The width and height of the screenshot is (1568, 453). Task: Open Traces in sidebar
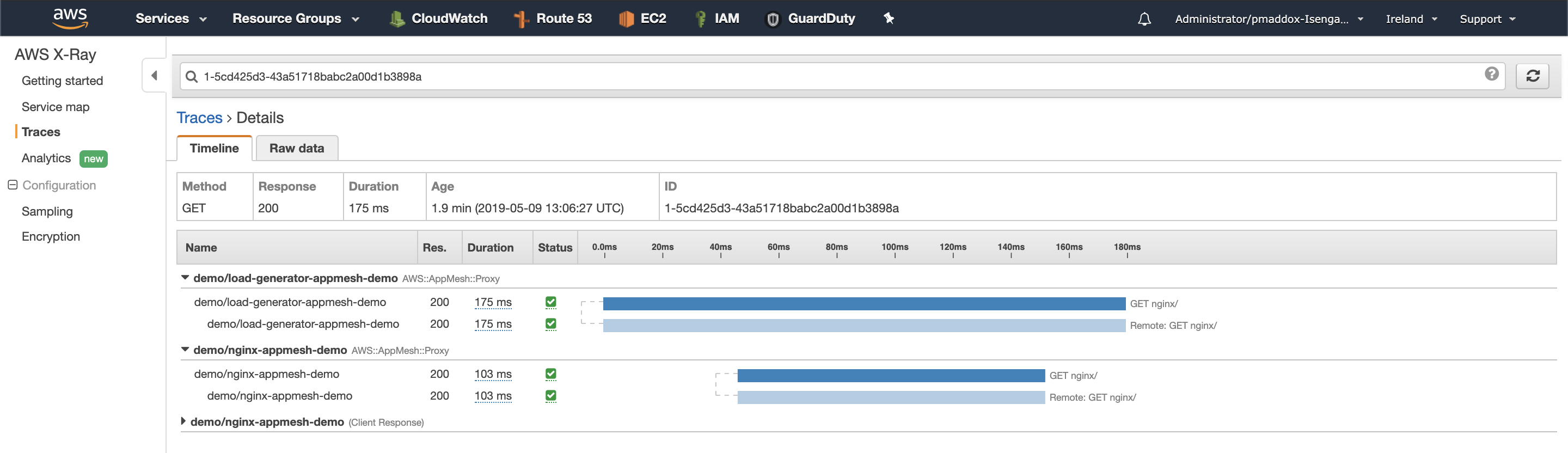(41, 132)
